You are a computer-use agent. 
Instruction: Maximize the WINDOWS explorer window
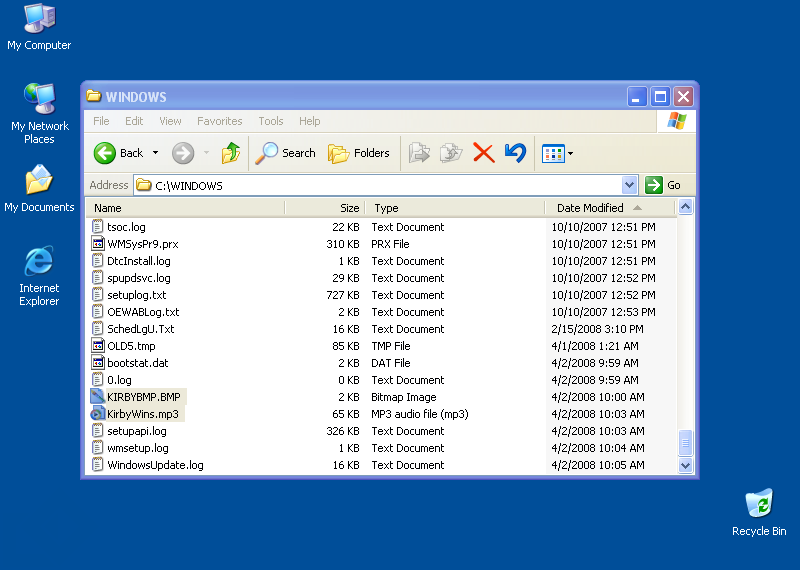coord(660,96)
